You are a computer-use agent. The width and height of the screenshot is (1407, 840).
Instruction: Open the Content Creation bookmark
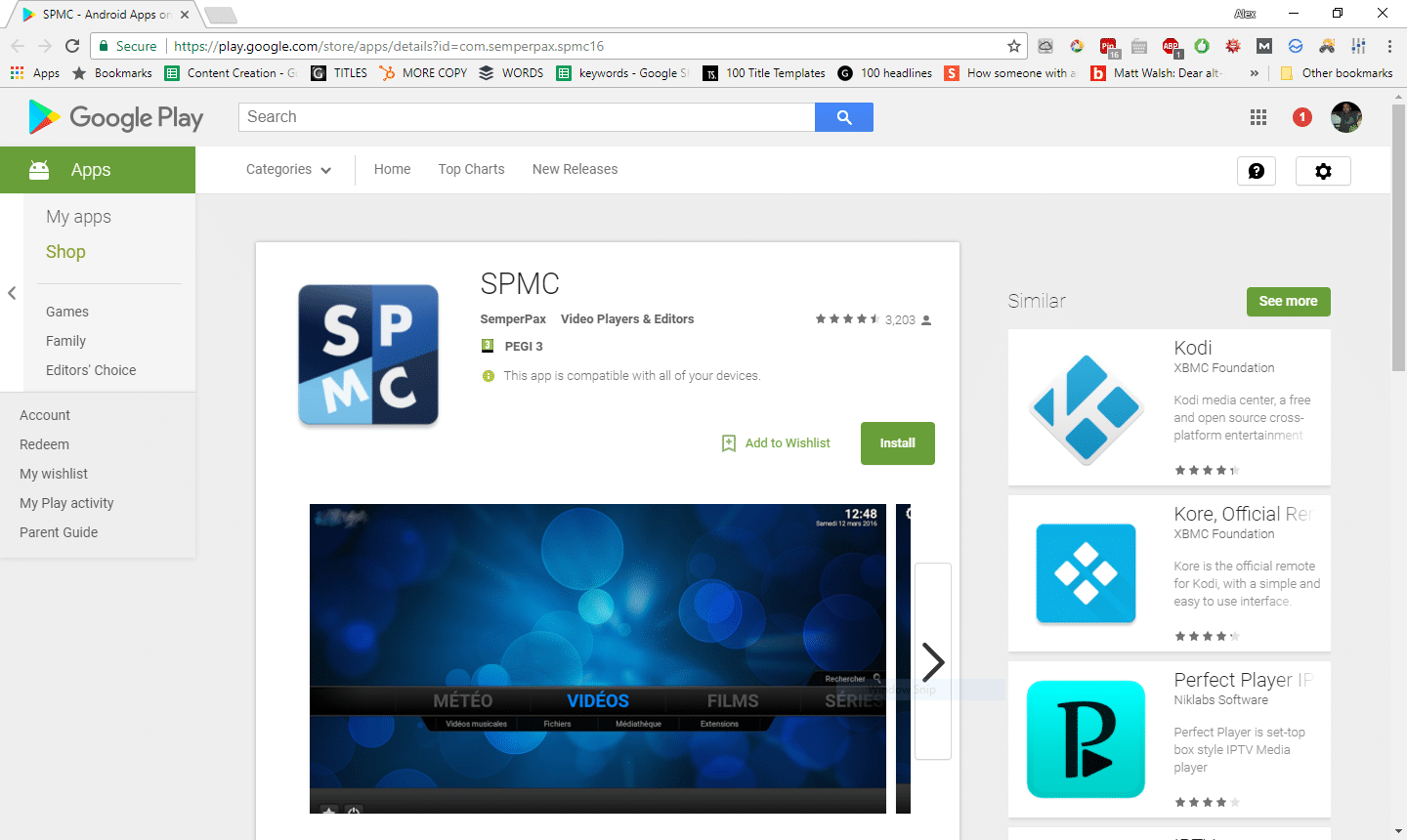231,73
